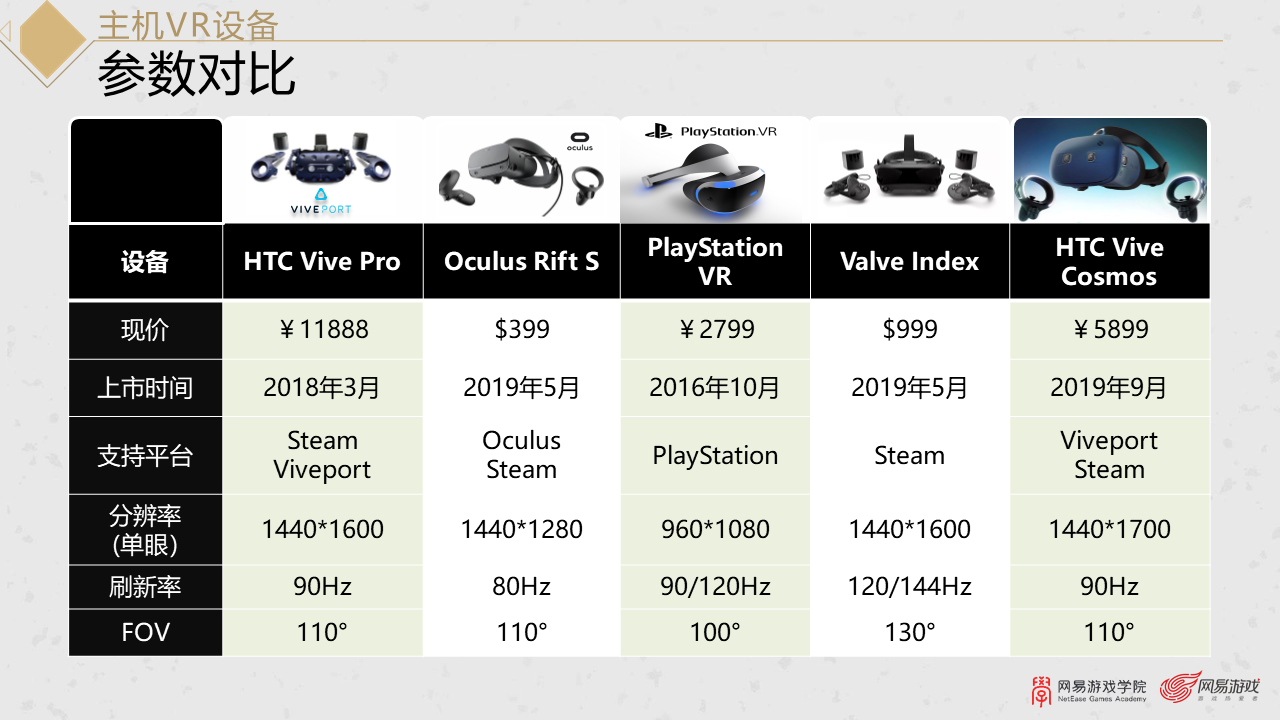
Task: Click the small left arrow at slide edge
Action: [5, 32]
